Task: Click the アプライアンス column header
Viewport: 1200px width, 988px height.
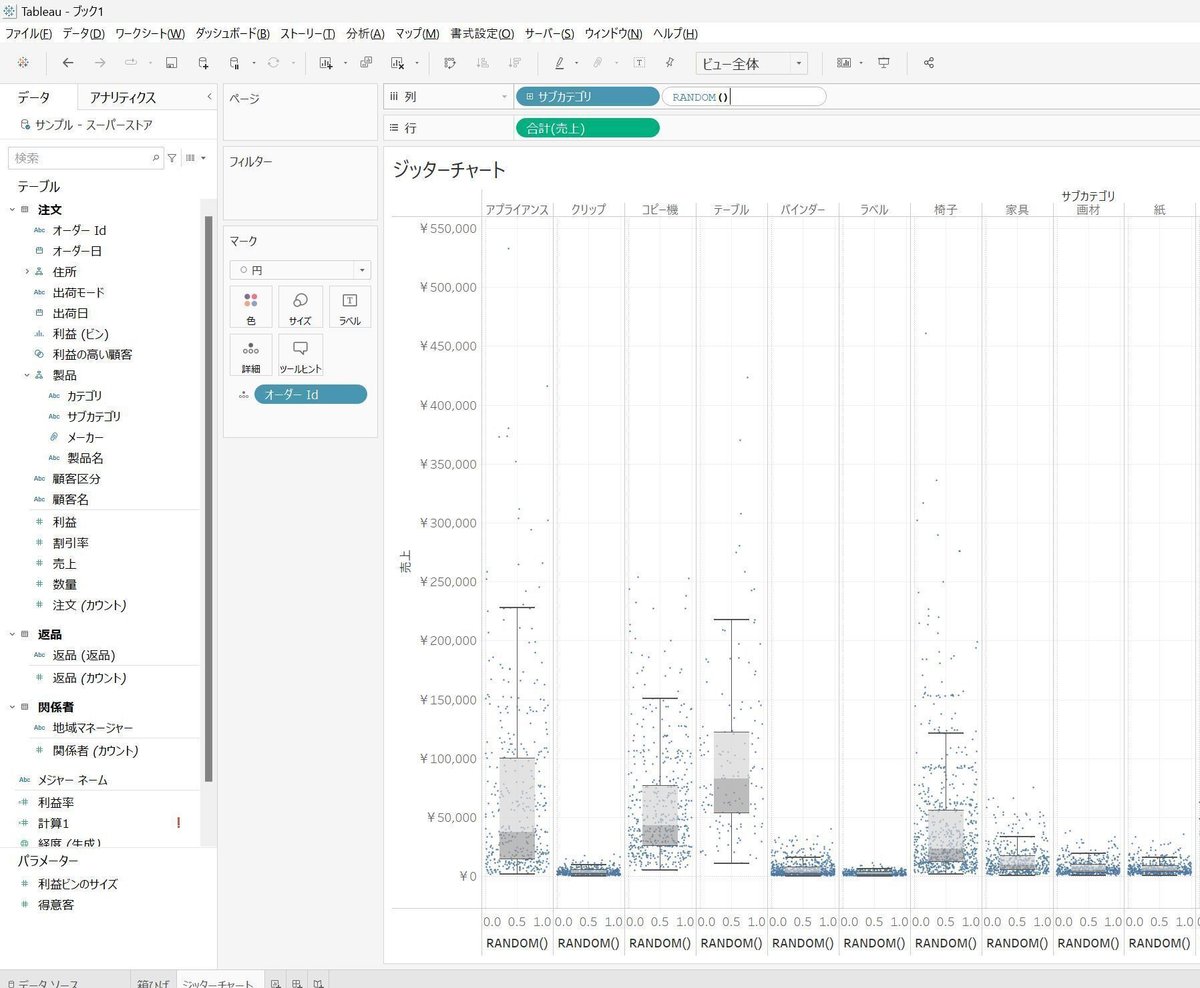Action: (x=517, y=210)
